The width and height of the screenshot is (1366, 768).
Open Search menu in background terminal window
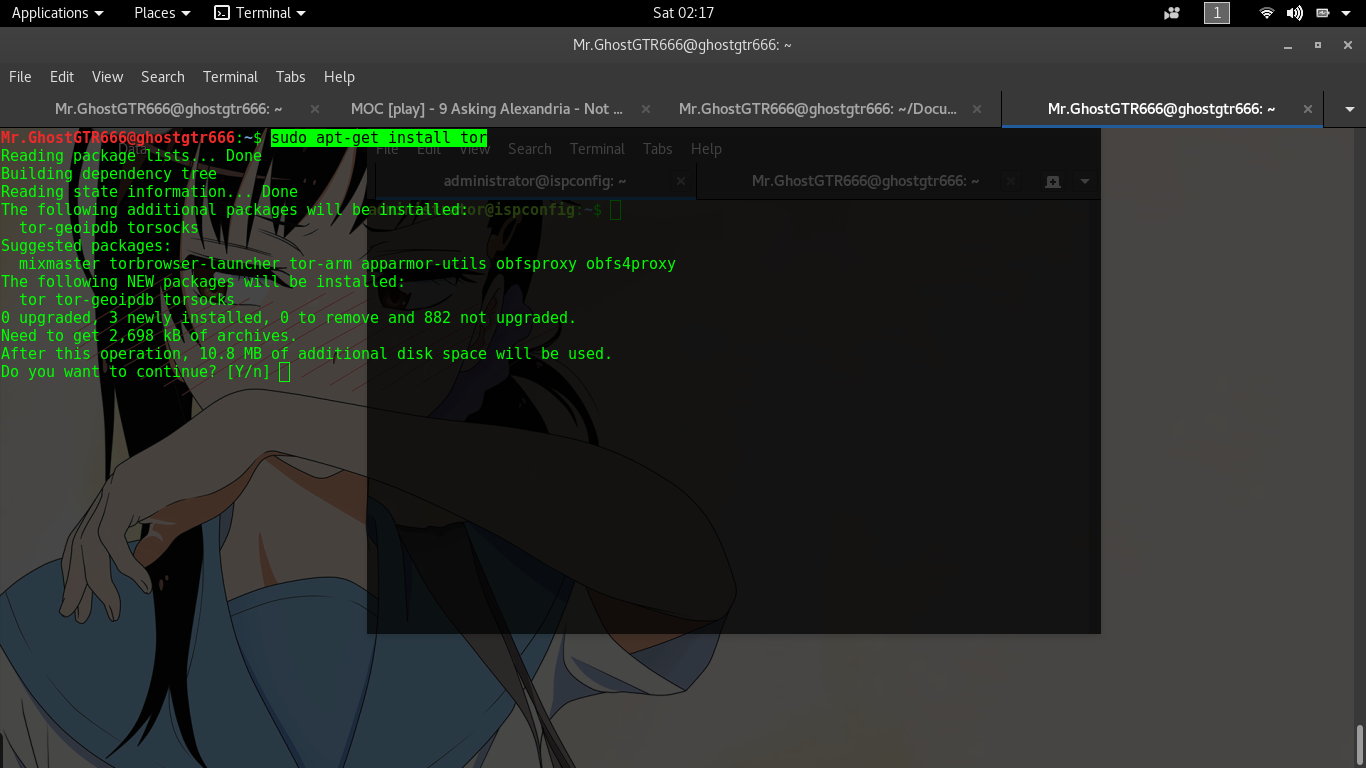529,149
